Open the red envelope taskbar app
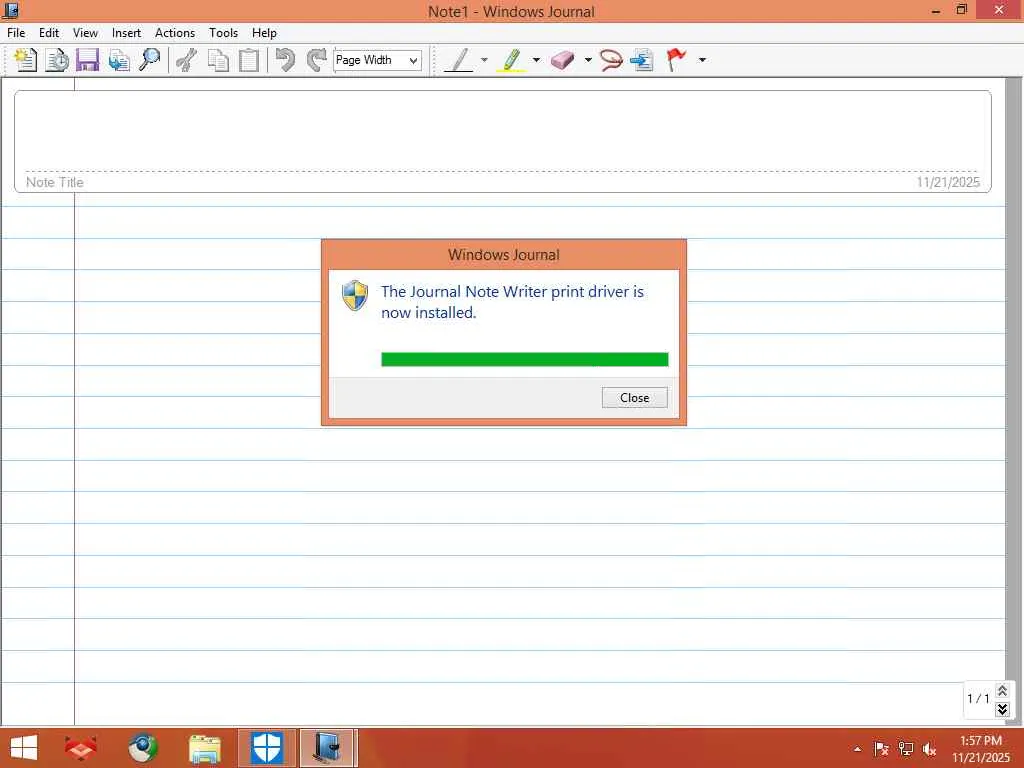This screenshot has width=1024, height=768. click(82, 748)
